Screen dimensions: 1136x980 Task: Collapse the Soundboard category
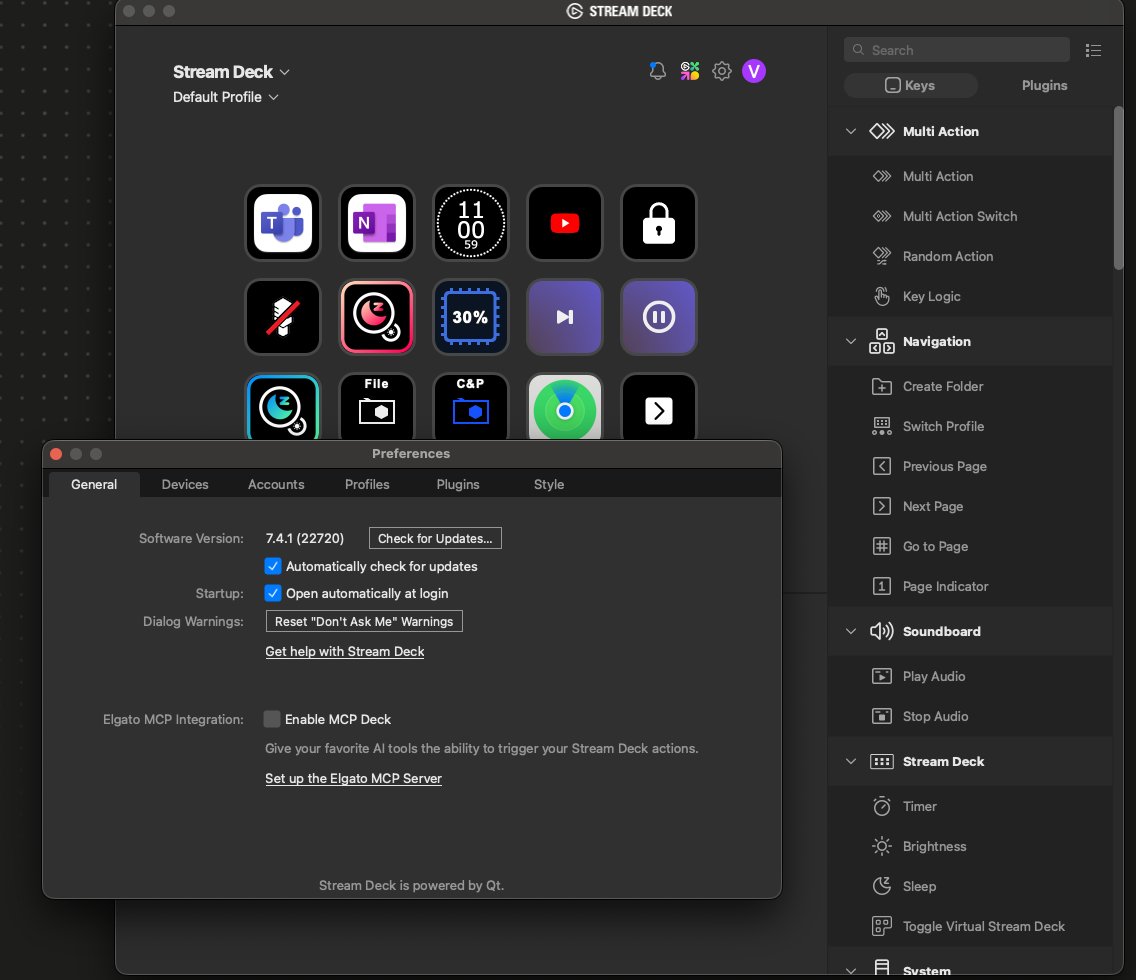pos(851,631)
